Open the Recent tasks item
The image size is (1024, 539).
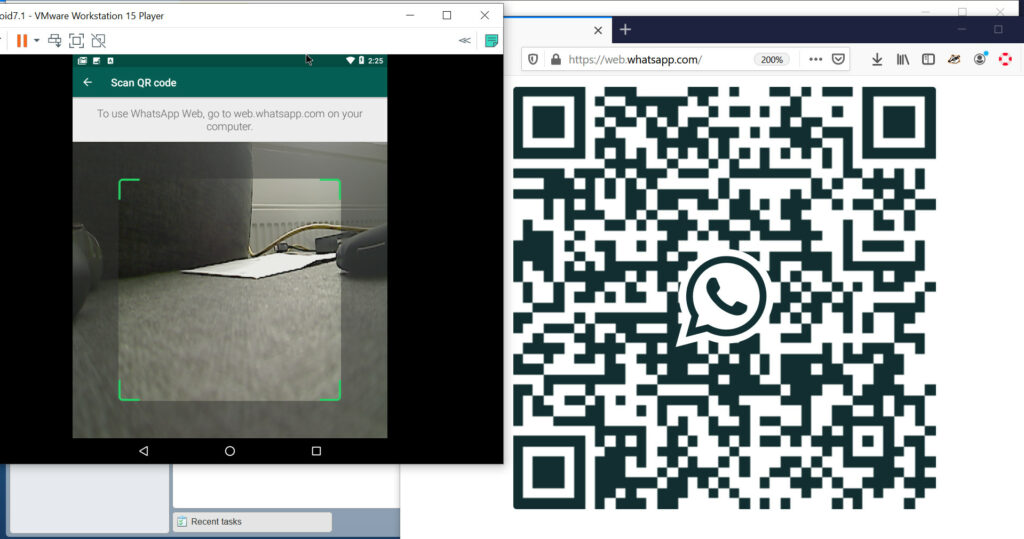click(x=253, y=522)
